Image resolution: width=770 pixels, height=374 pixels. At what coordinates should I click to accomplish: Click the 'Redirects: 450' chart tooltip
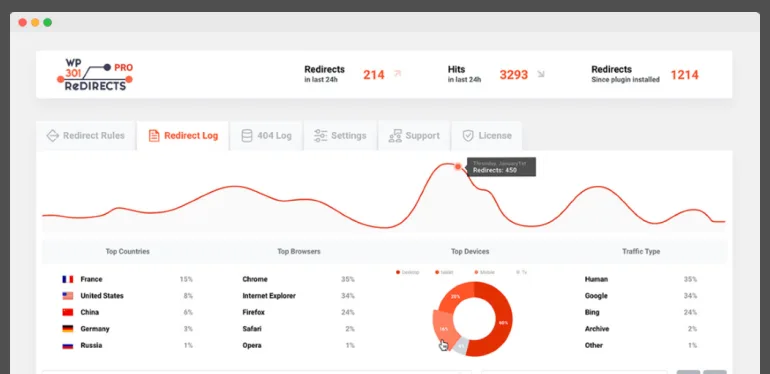tap(501, 167)
